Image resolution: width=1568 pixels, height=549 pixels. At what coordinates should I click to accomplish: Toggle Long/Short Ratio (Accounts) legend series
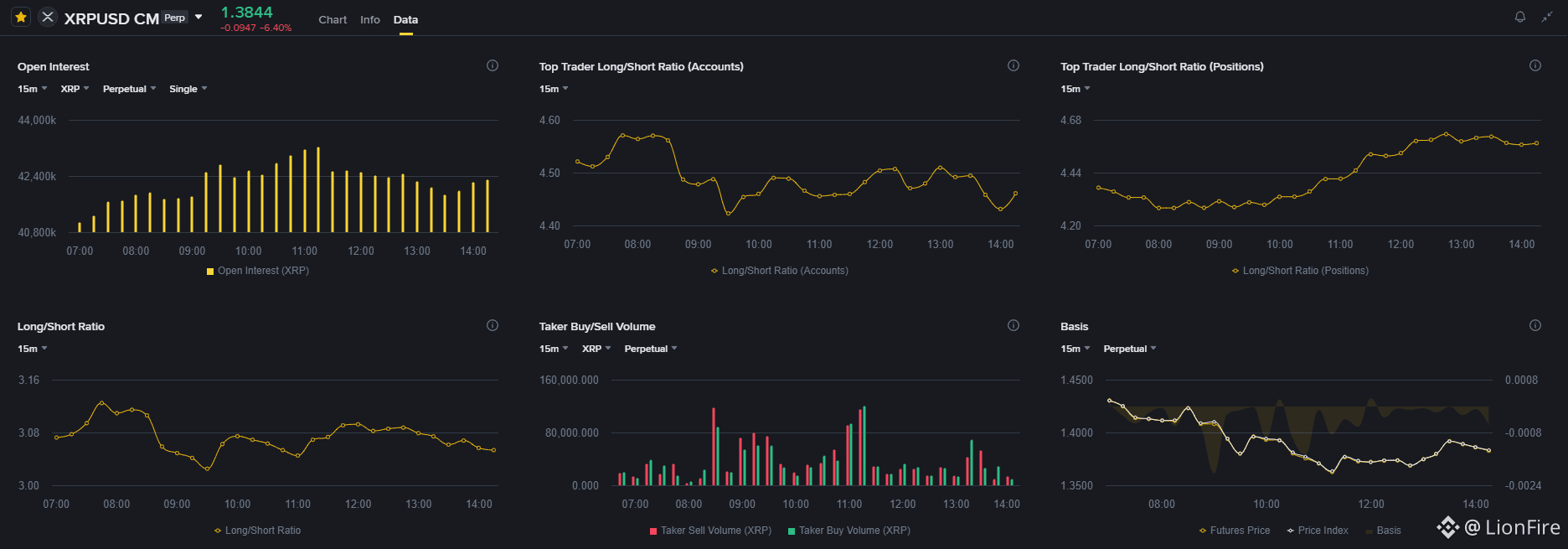coord(779,271)
